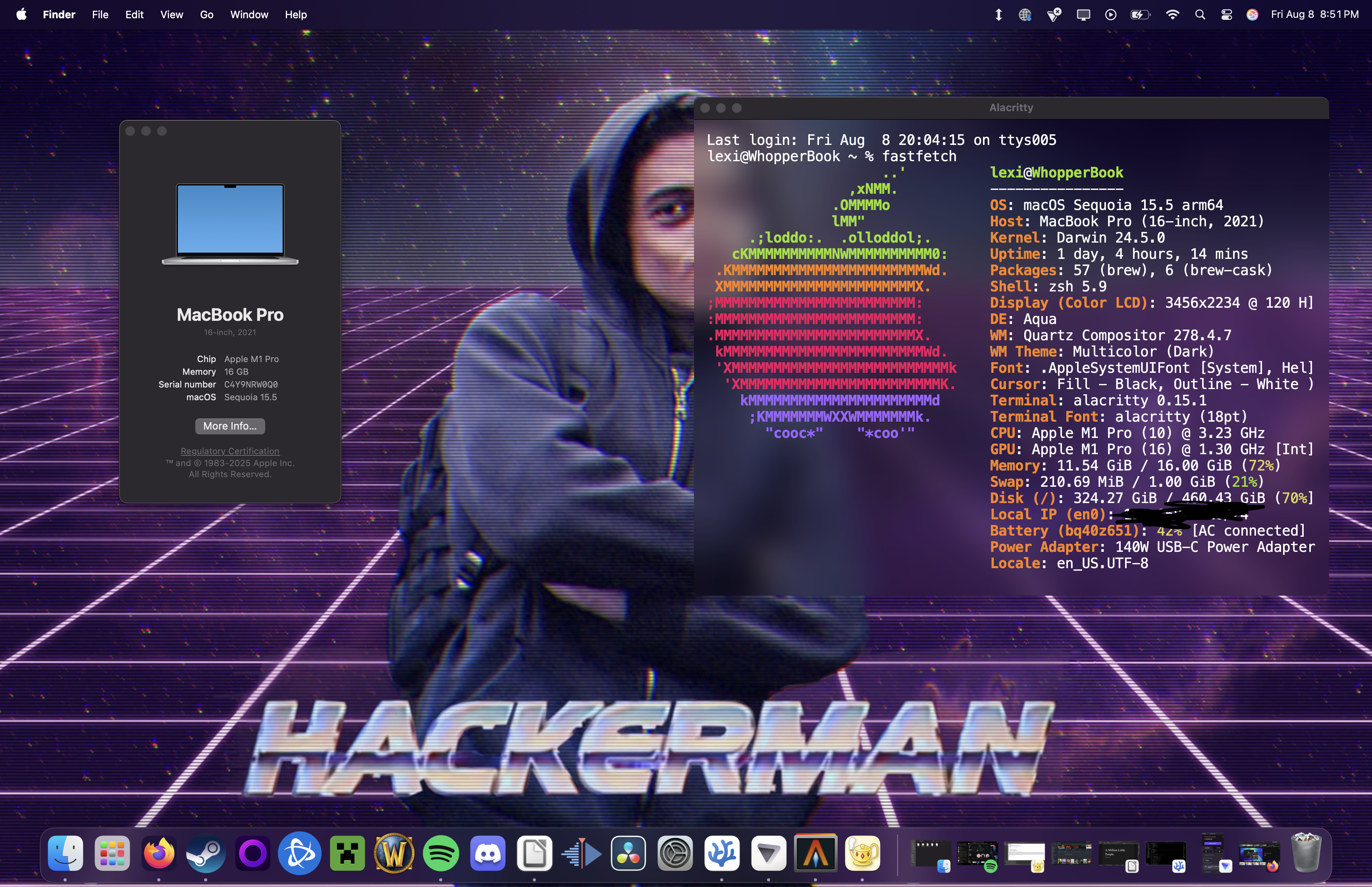Click More Info... in About This Mac

(x=230, y=426)
